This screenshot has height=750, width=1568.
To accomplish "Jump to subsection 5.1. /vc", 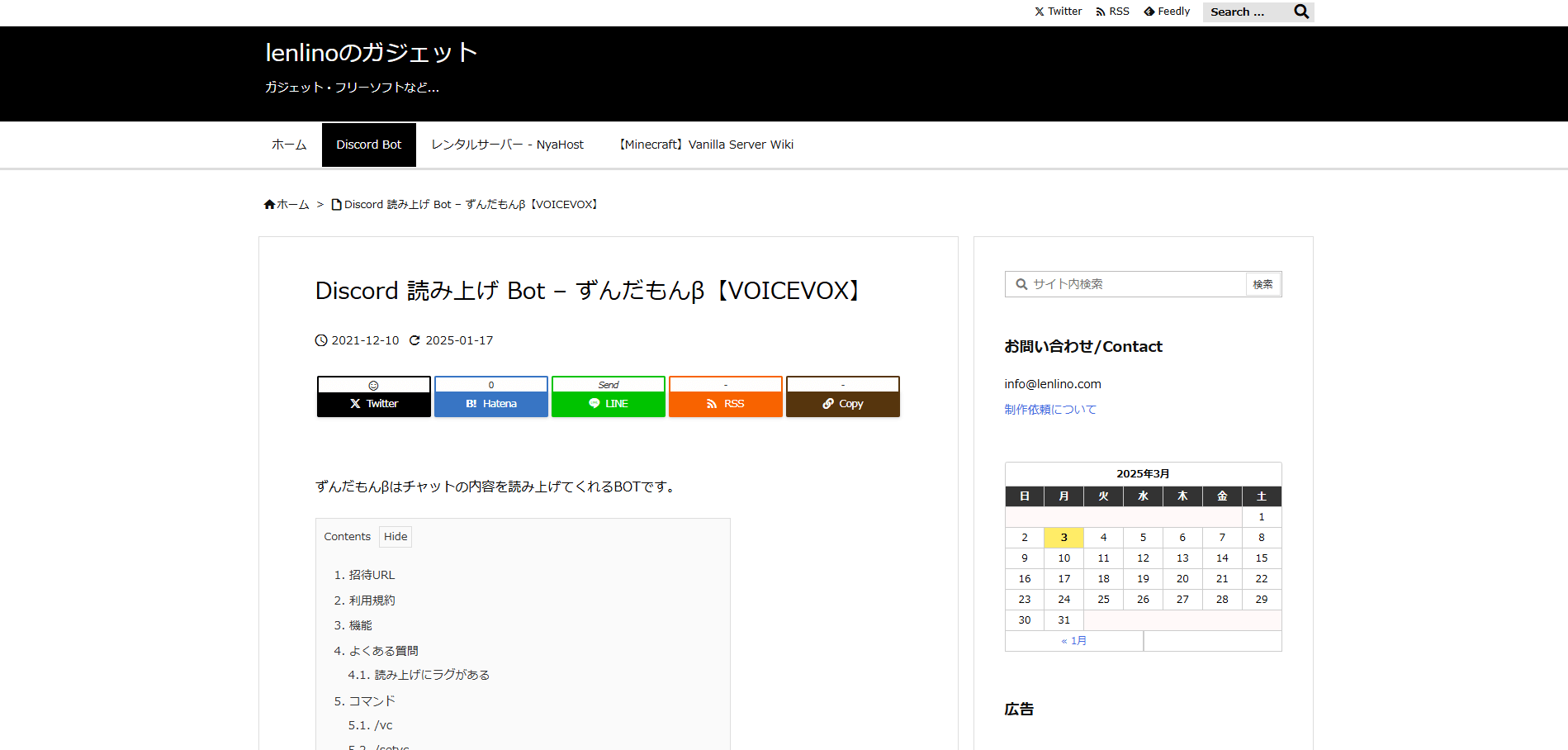I will tap(370, 725).
